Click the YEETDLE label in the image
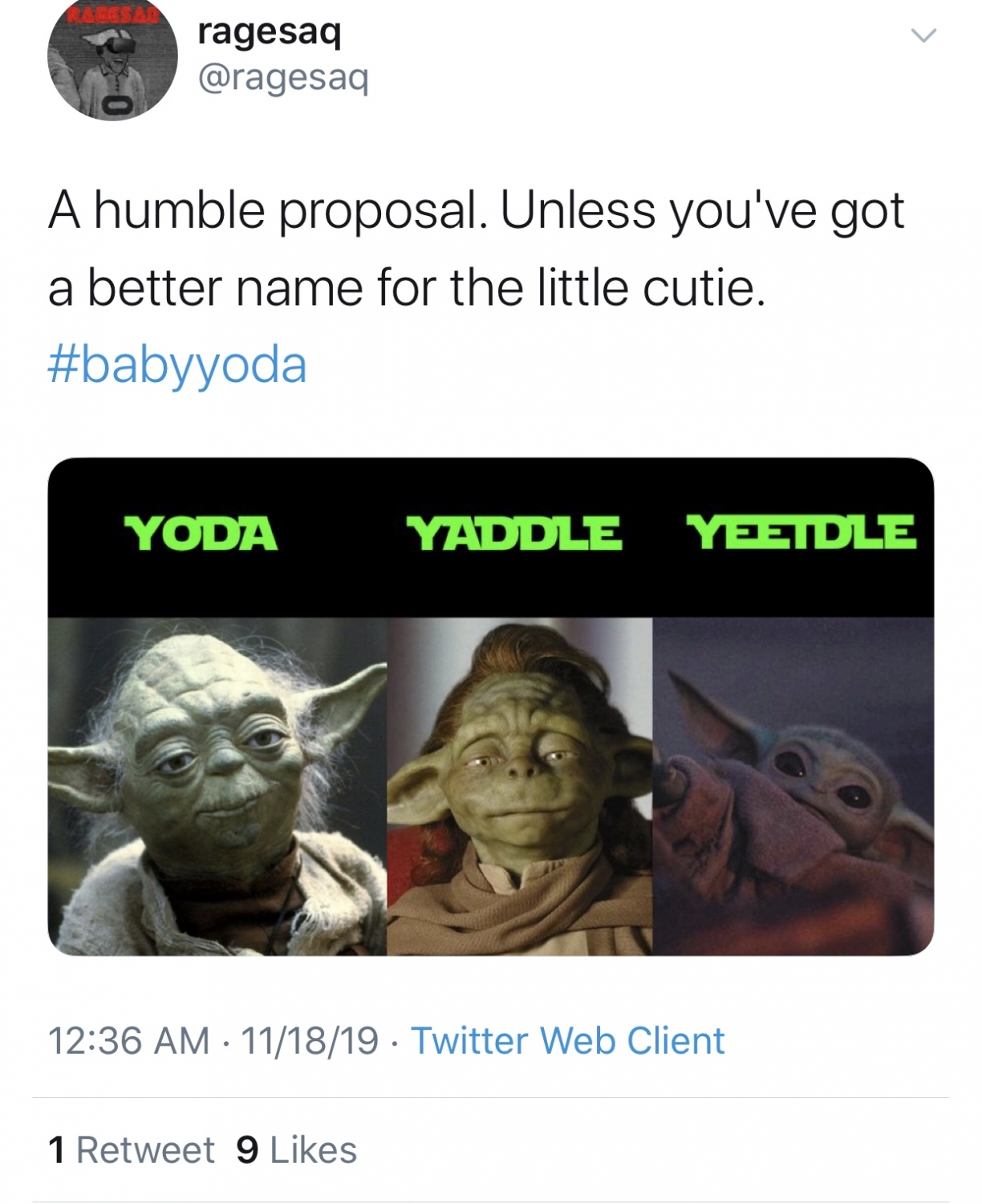 coord(801,531)
